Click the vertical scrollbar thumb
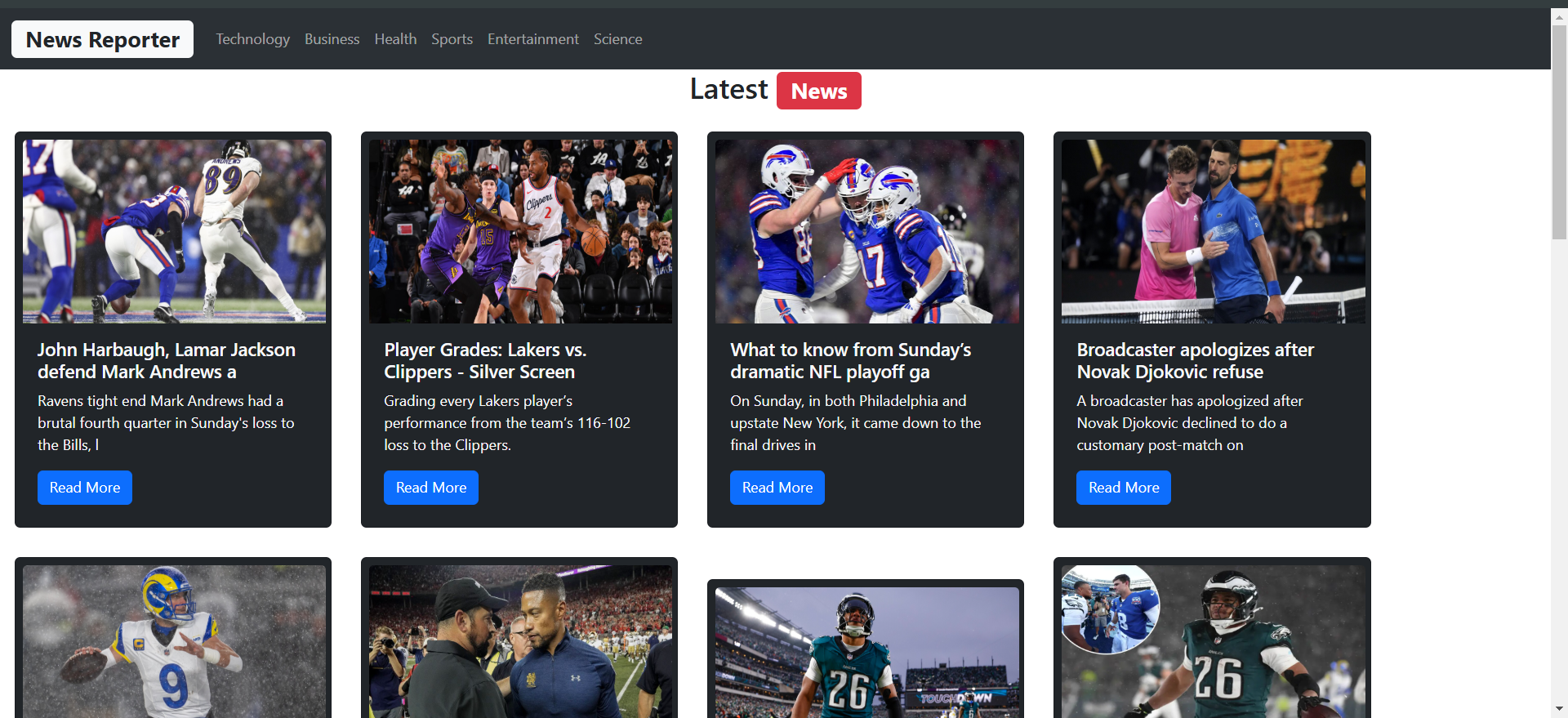This screenshot has height=718, width=1568. (x=1559, y=132)
